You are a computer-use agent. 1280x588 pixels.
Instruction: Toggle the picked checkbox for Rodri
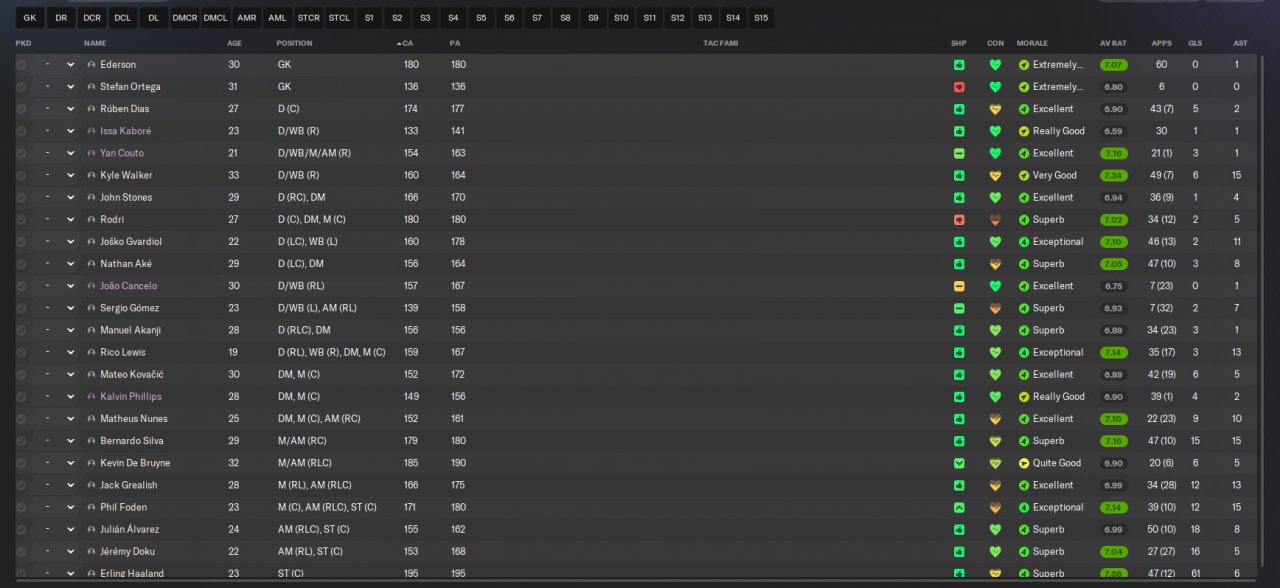pyautogui.click(x=21, y=220)
